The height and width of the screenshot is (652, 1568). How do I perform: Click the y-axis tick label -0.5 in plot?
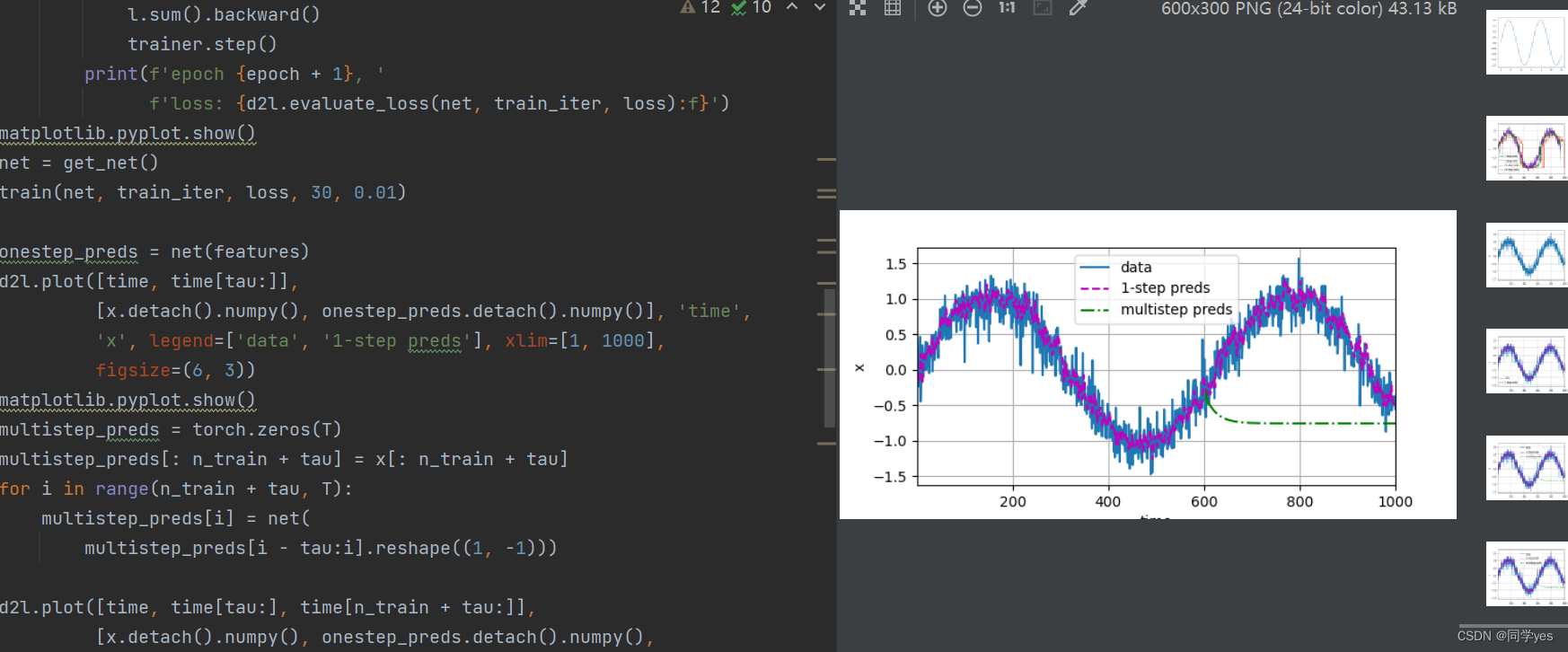click(x=891, y=406)
